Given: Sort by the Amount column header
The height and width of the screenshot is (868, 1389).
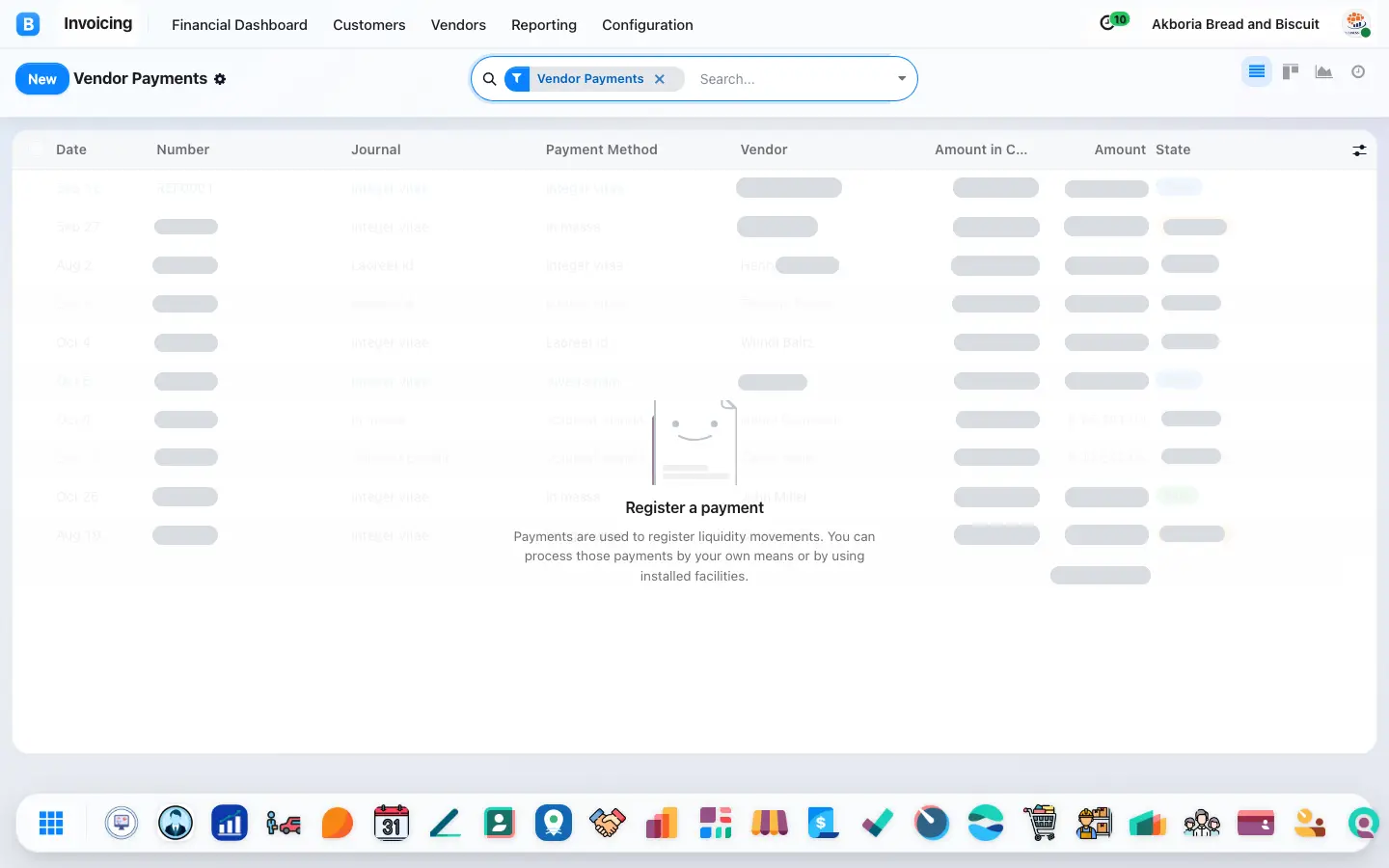Looking at the screenshot, I should (1120, 149).
